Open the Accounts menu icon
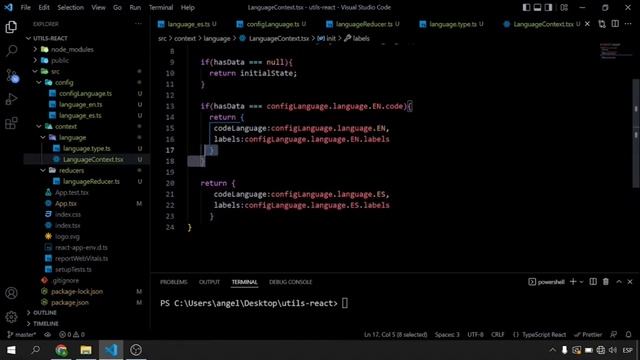 tap(11, 293)
